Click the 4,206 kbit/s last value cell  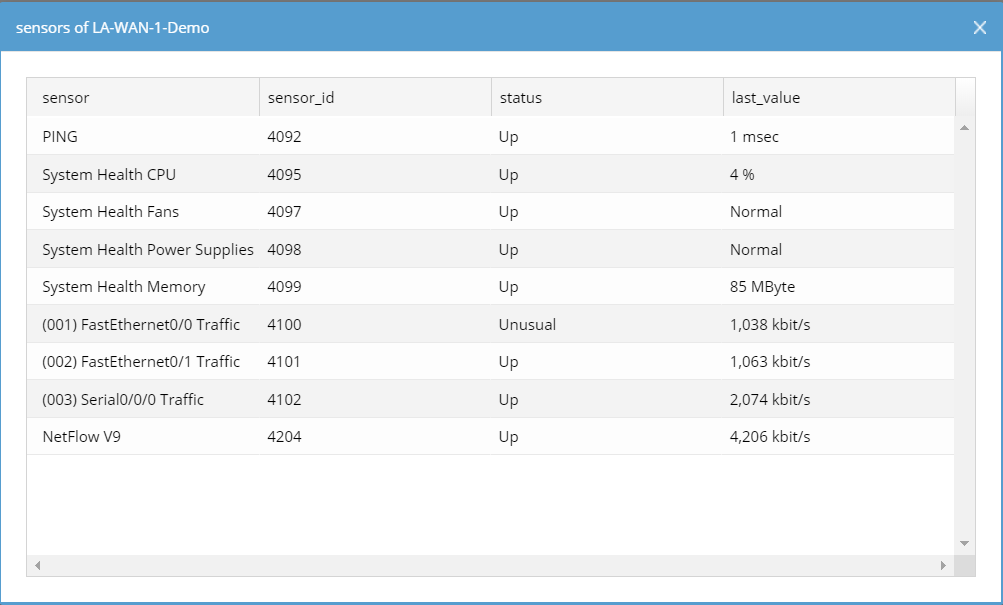(770, 437)
